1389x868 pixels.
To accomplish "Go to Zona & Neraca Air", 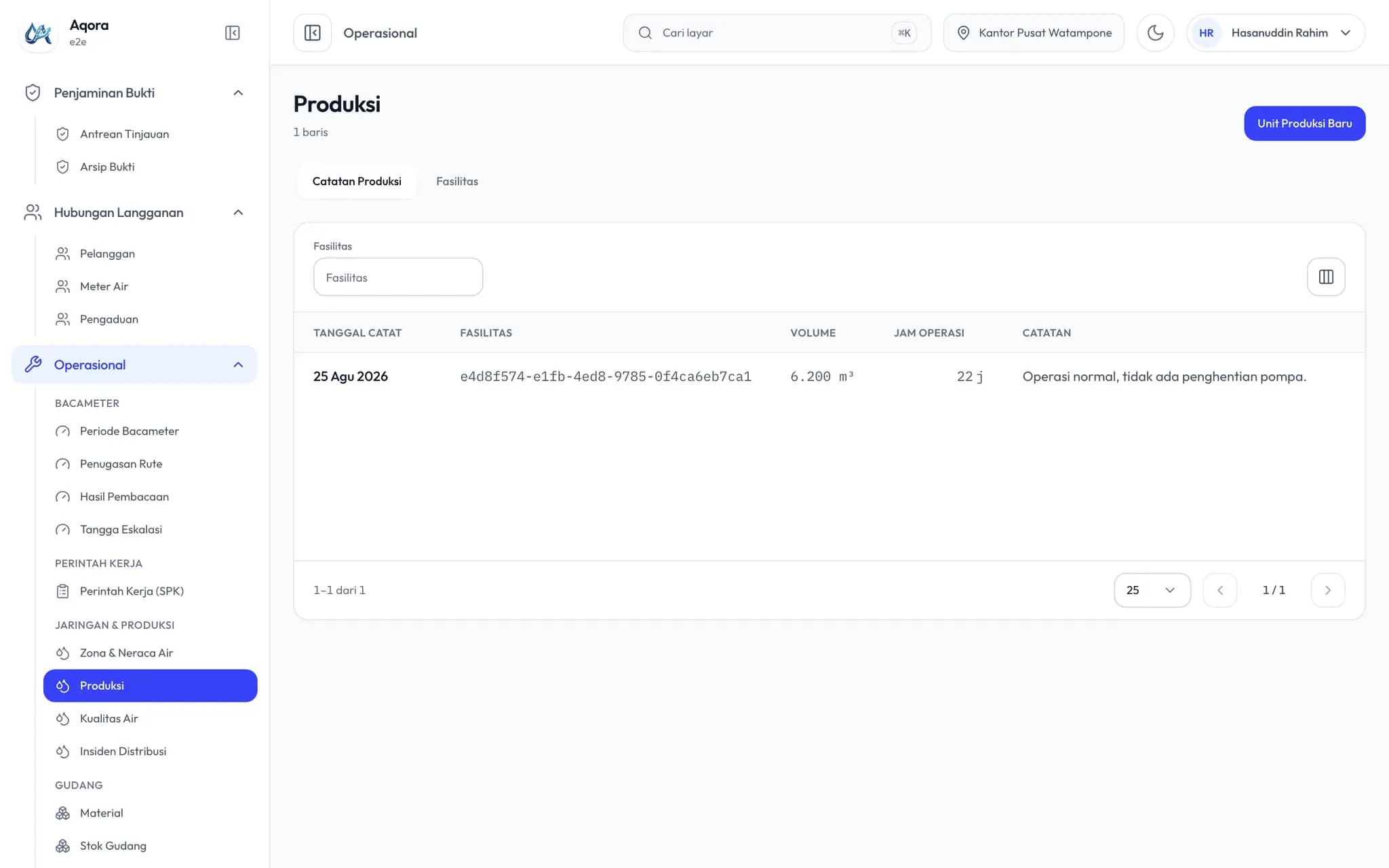I will click(x=151, y=653).
